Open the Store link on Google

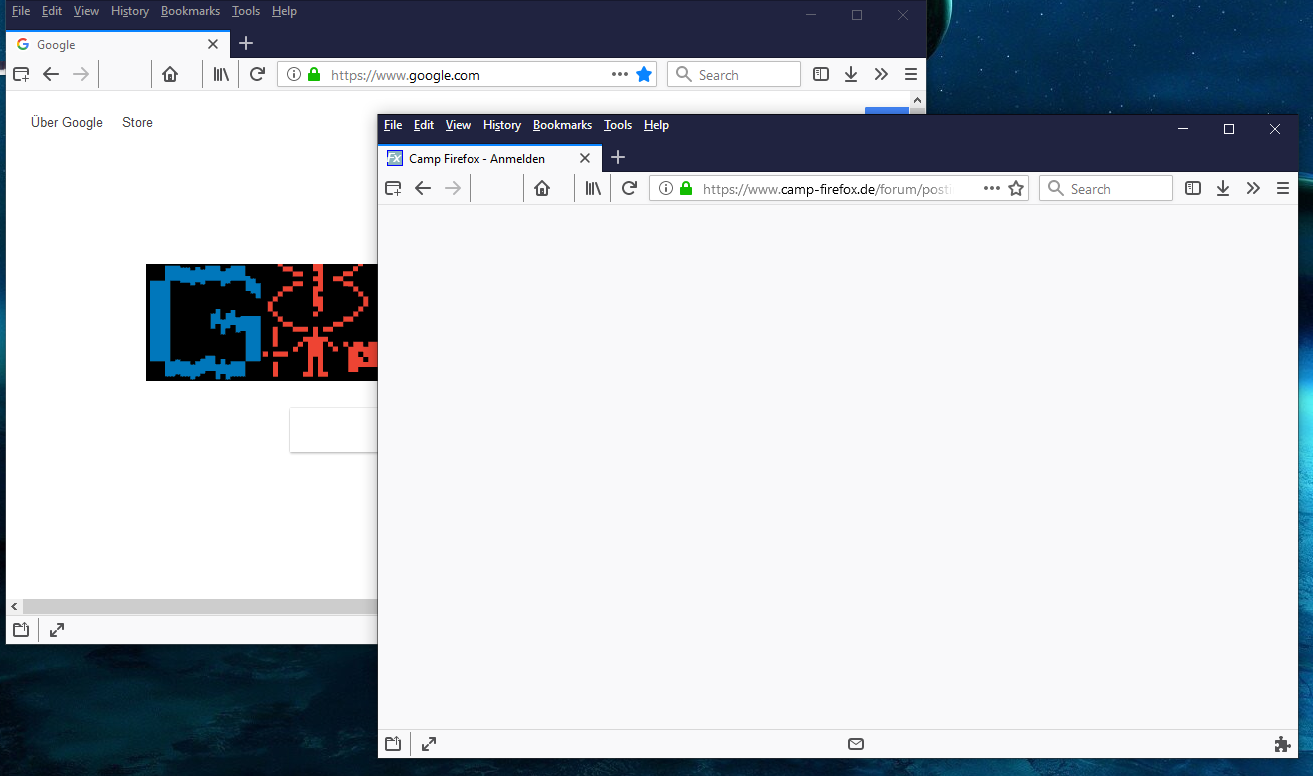point(137,122)
